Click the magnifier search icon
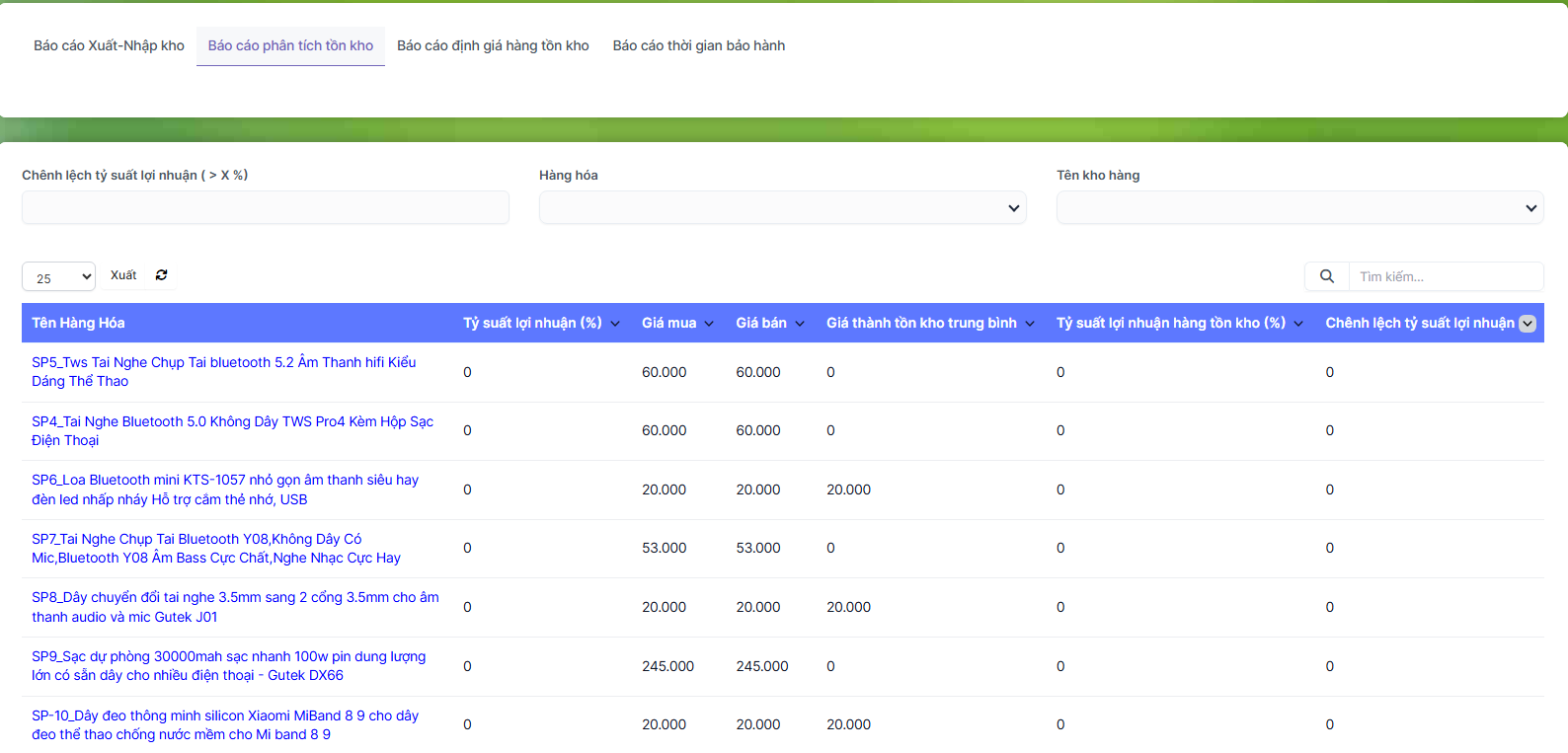This screenshot has width=1568, height=753. point(1326,276)
